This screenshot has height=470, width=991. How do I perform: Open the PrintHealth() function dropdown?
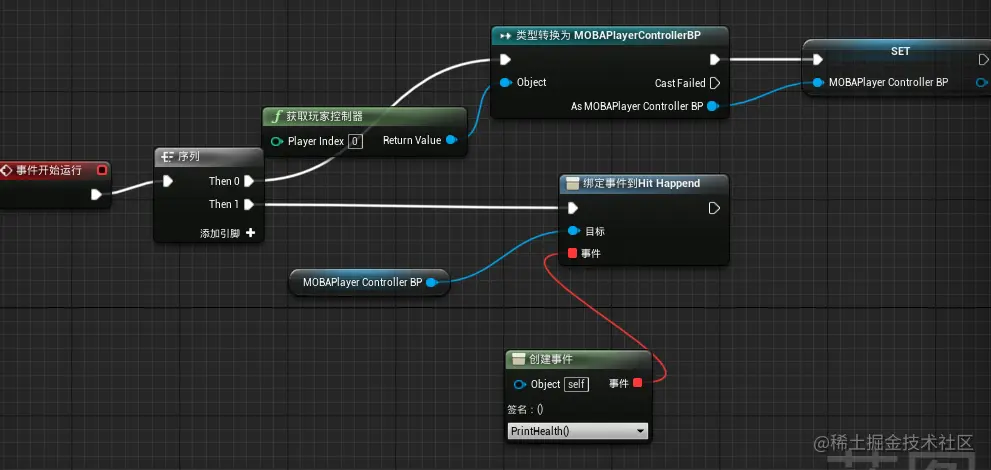click(x=578, y=431)
